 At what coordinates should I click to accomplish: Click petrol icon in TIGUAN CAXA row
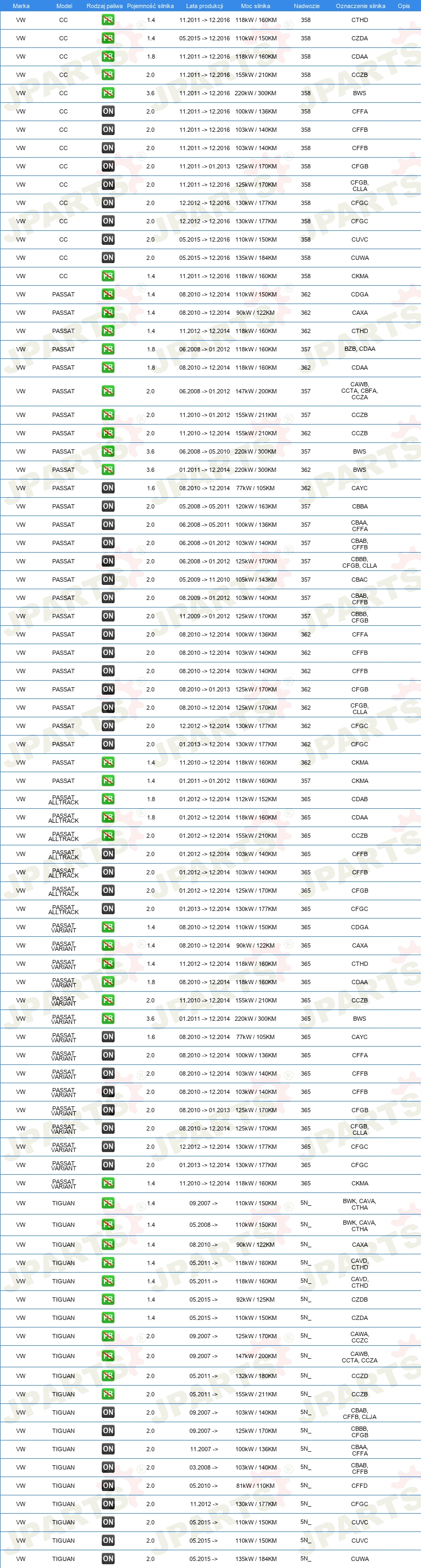(108, 1244)
